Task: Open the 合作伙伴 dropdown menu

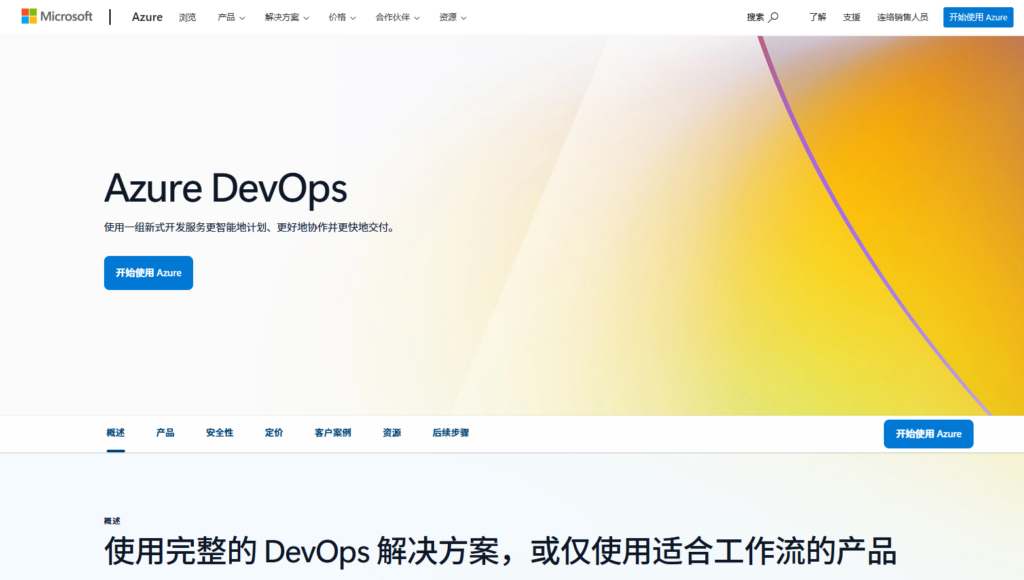Action: pos(397,17)
